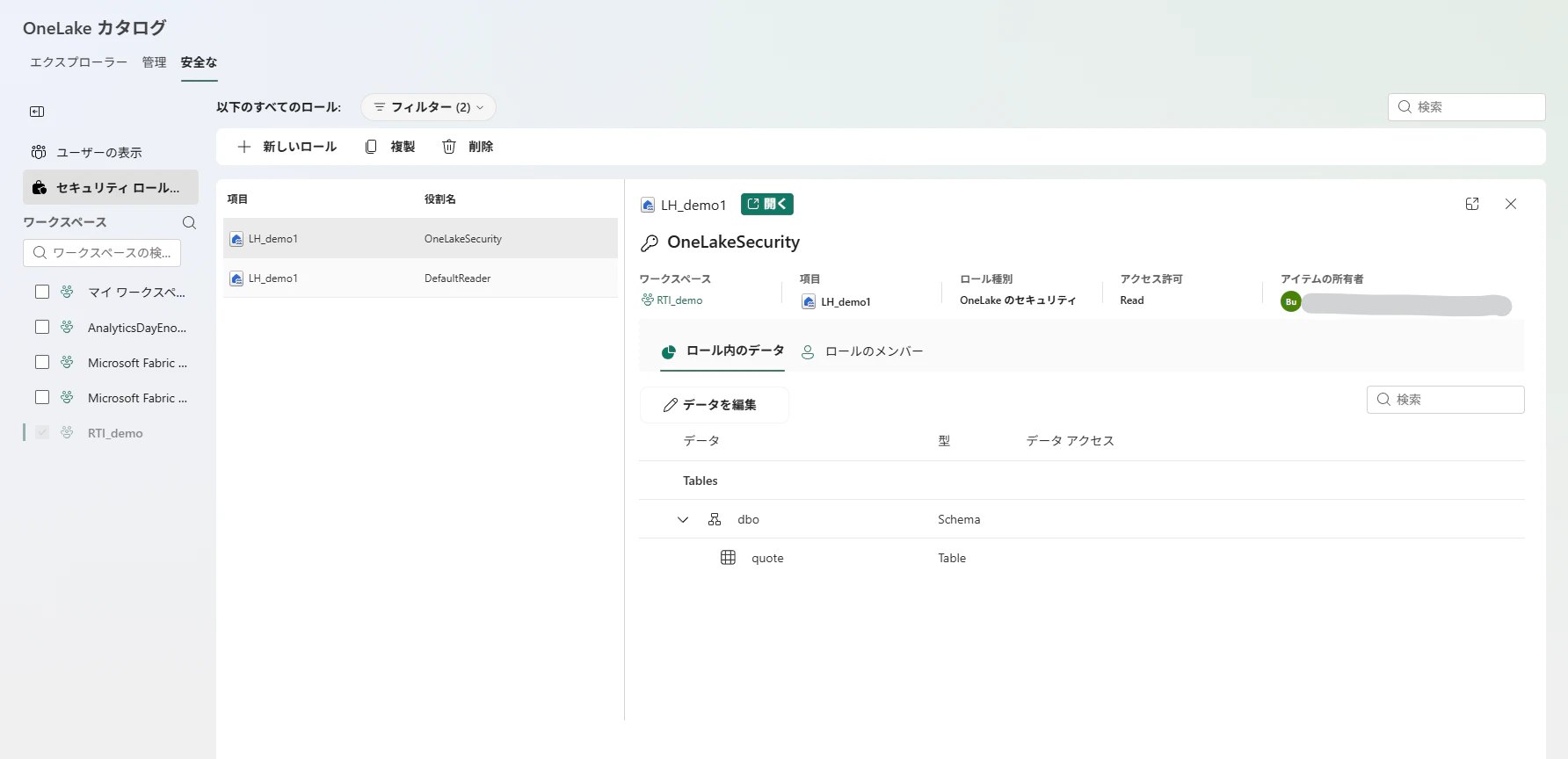Click the ワークスペースの検索 input field
The height and width of the screenshot is (759, 1568).
click(102, 253)
